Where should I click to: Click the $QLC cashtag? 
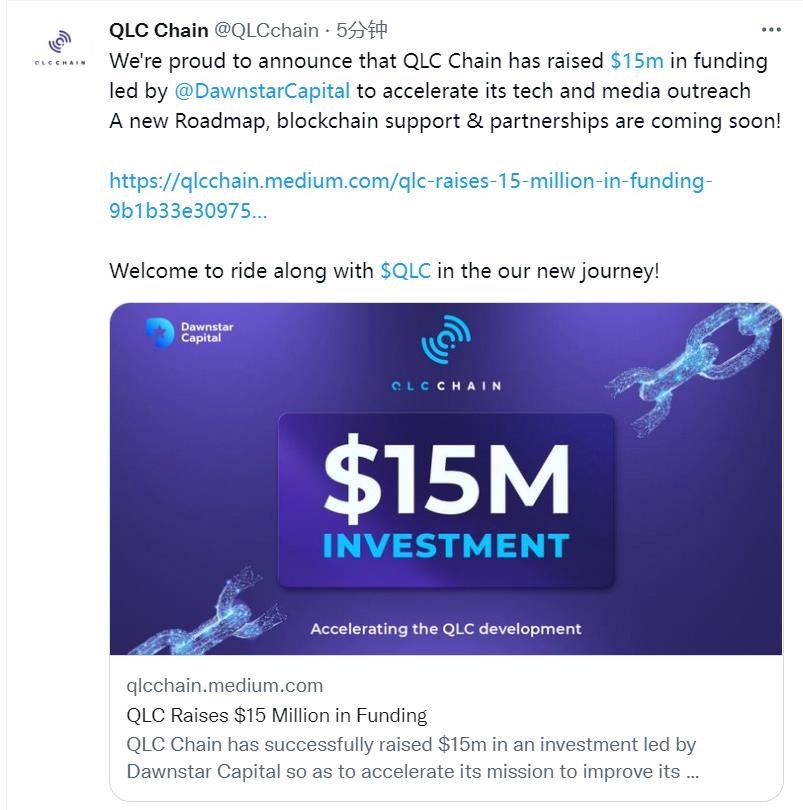405,271
